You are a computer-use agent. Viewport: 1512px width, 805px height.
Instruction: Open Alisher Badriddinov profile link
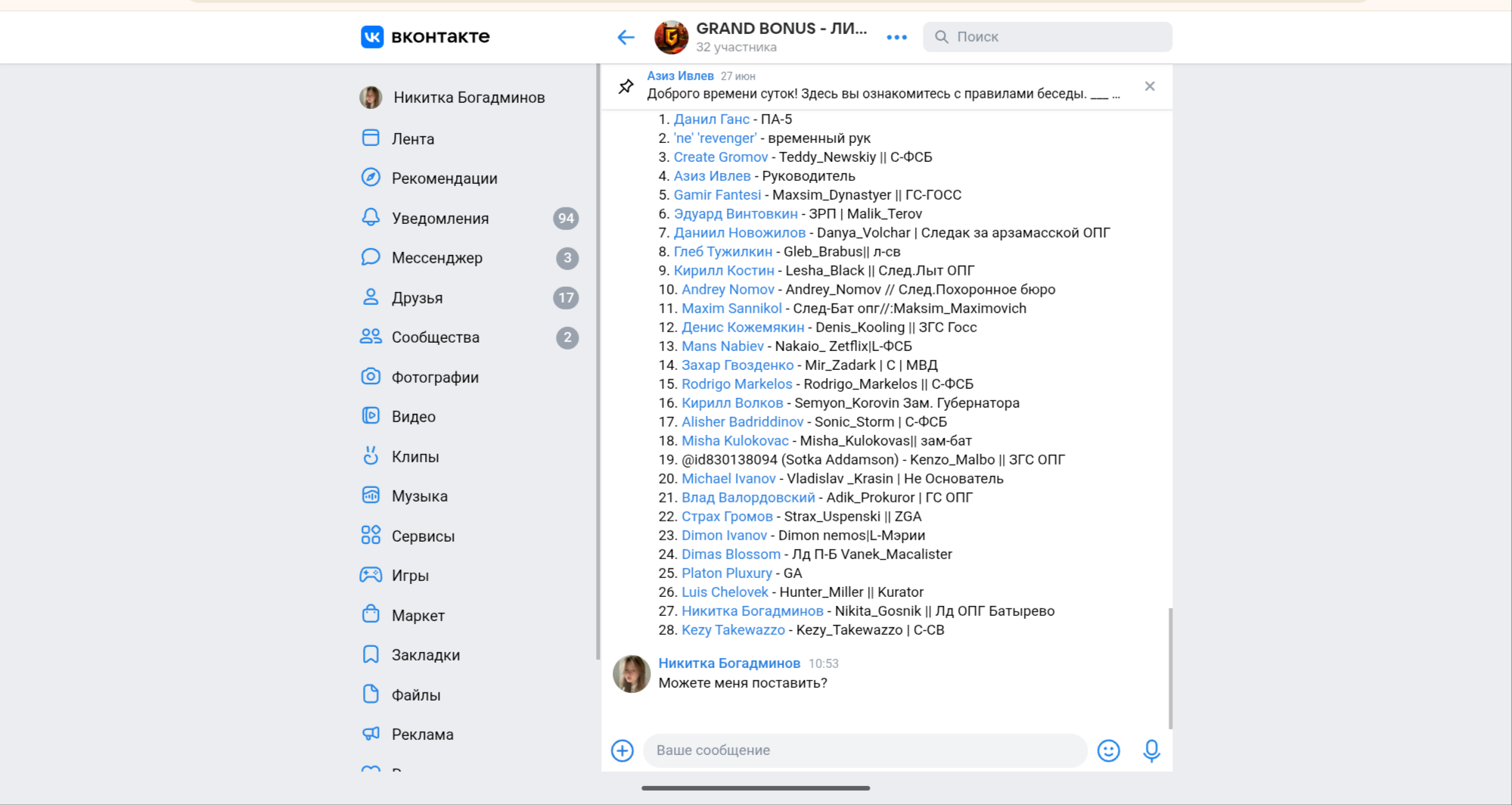(743, 421)
